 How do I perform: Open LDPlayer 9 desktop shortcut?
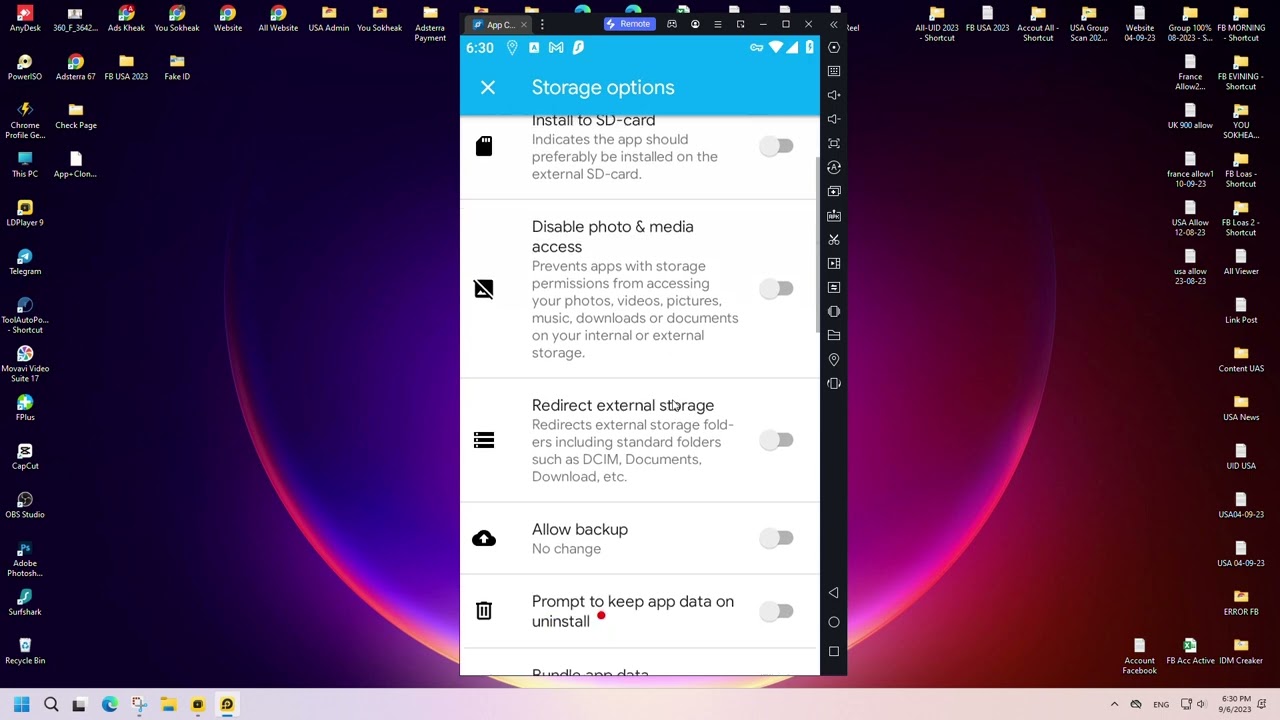pos(25,213)
